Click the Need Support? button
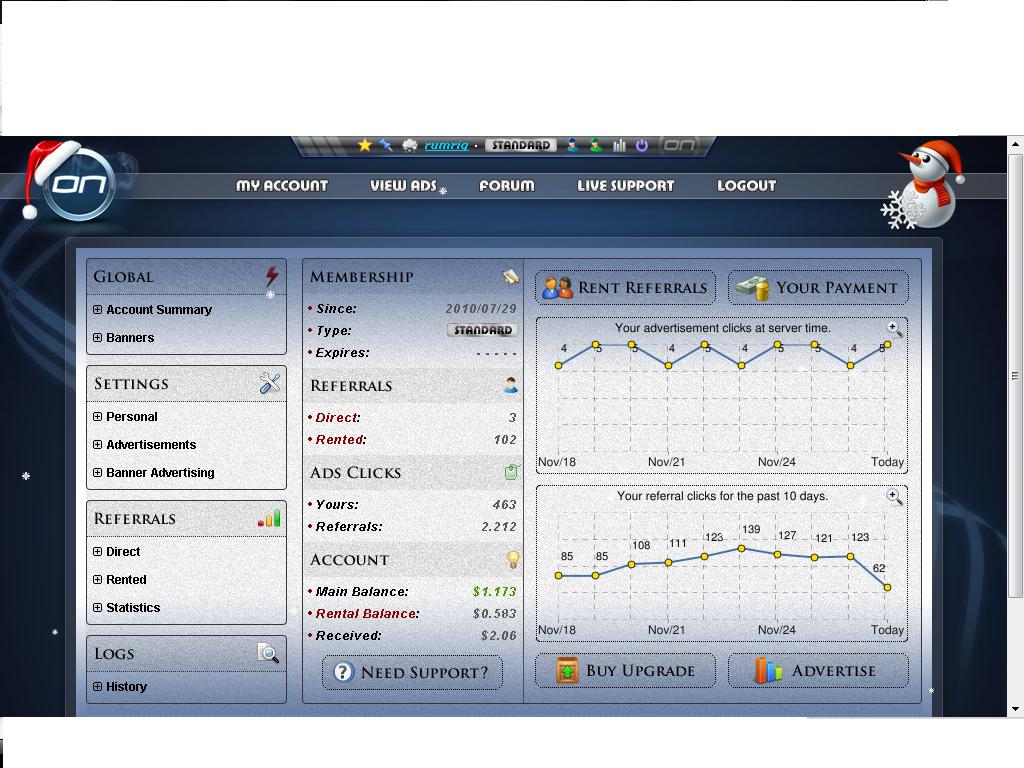This screenshot has width=1024, height=768. tap(412, 672)
